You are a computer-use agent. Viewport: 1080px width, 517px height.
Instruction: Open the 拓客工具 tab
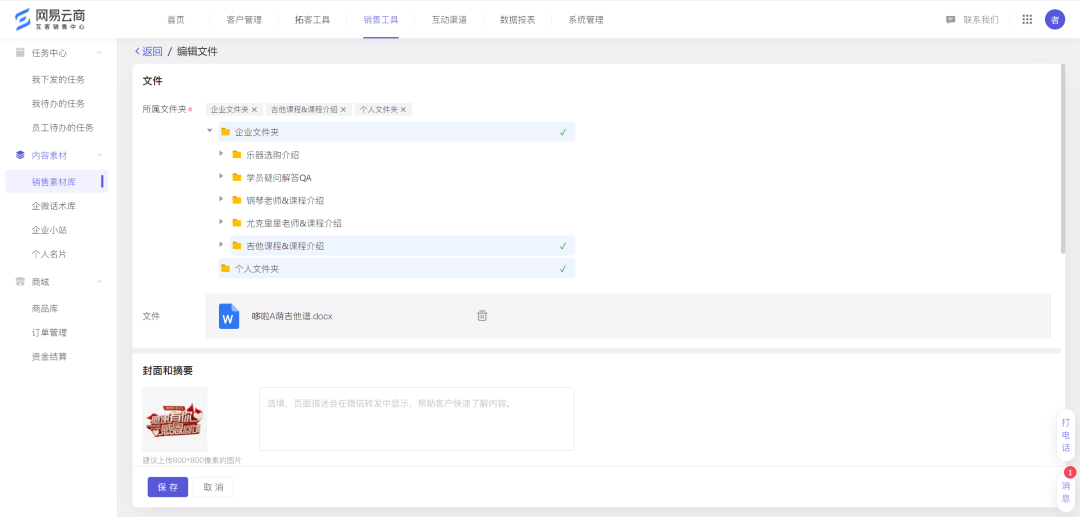pyautogui.click(x=313, y=20)
